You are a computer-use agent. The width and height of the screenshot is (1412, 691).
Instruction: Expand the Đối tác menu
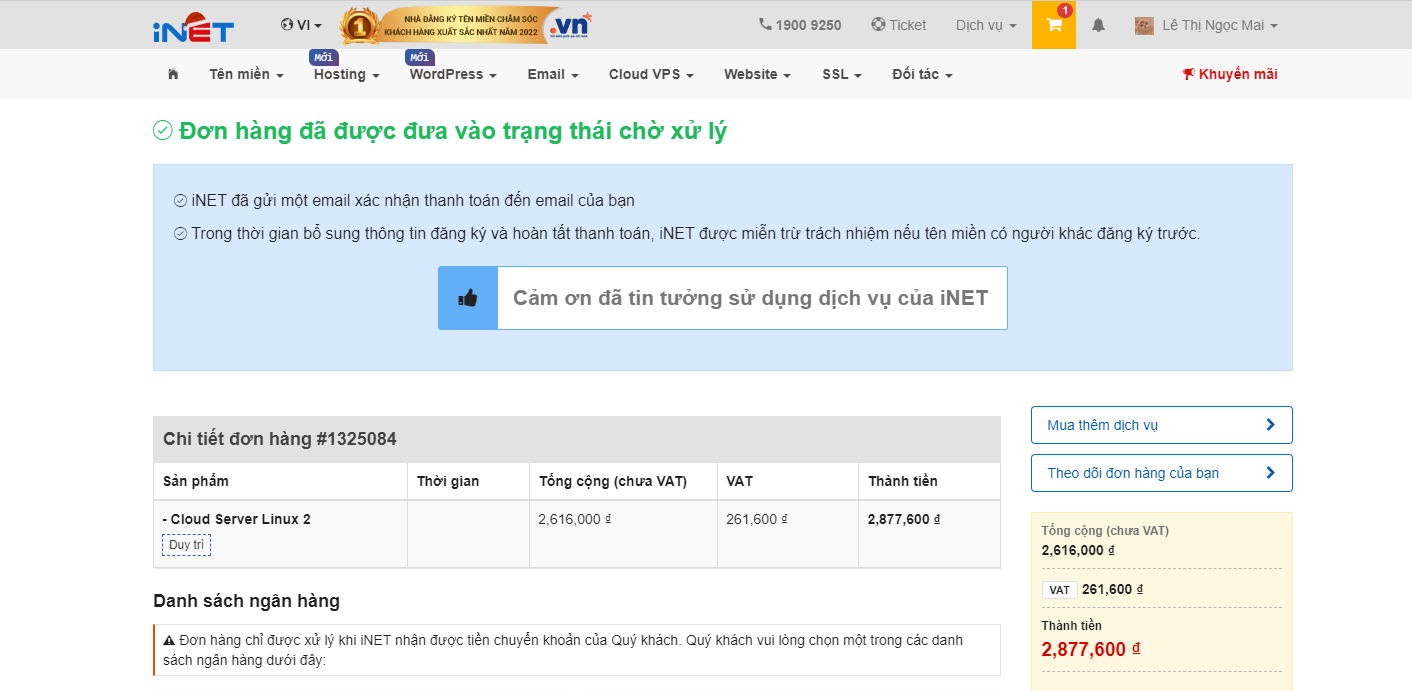[922, 74]
